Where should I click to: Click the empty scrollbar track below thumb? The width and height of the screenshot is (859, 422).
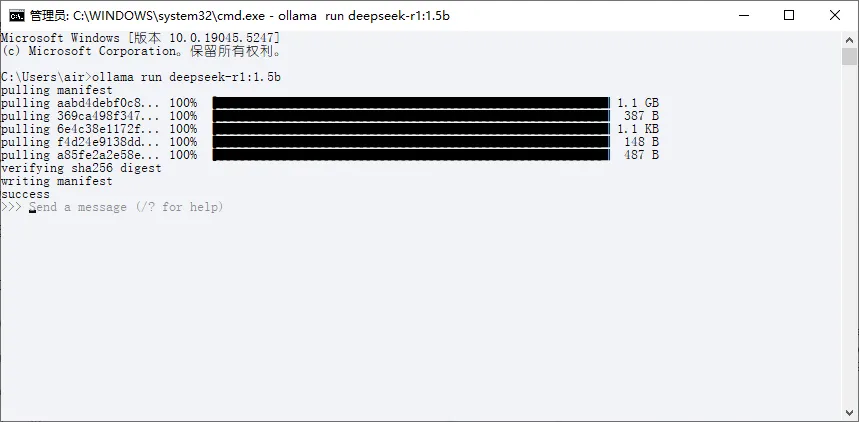850,235
